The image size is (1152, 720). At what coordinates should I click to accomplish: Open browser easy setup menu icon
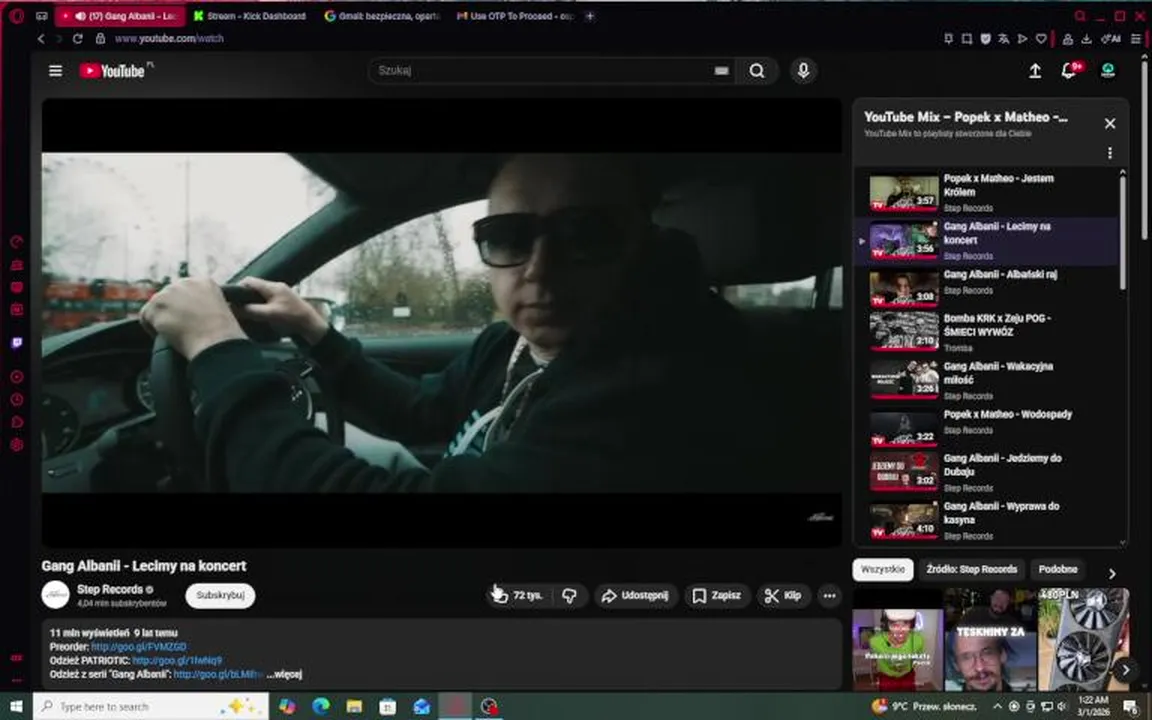tap(1136, 38)
